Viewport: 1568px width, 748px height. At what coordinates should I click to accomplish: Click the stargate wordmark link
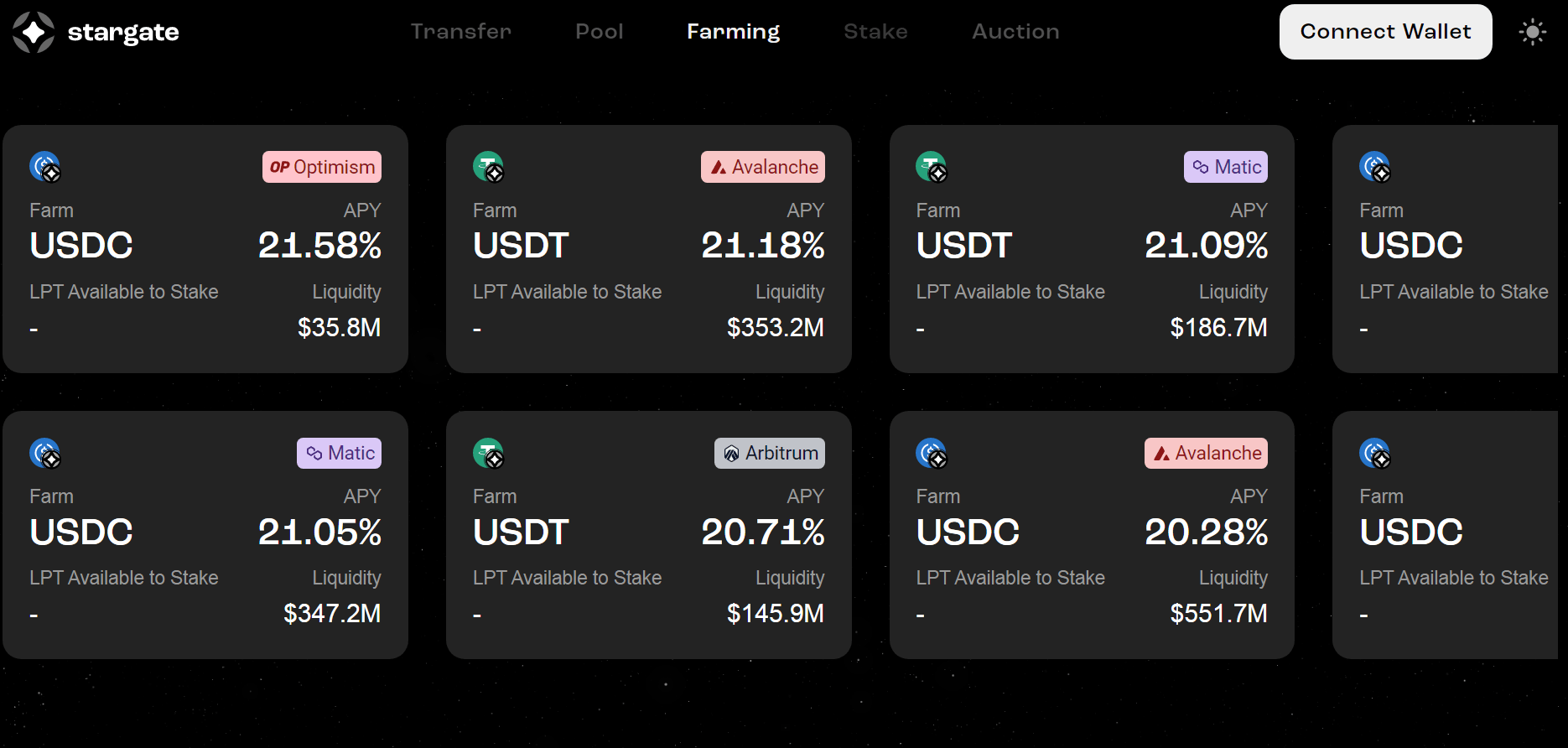tap(123, 32)
